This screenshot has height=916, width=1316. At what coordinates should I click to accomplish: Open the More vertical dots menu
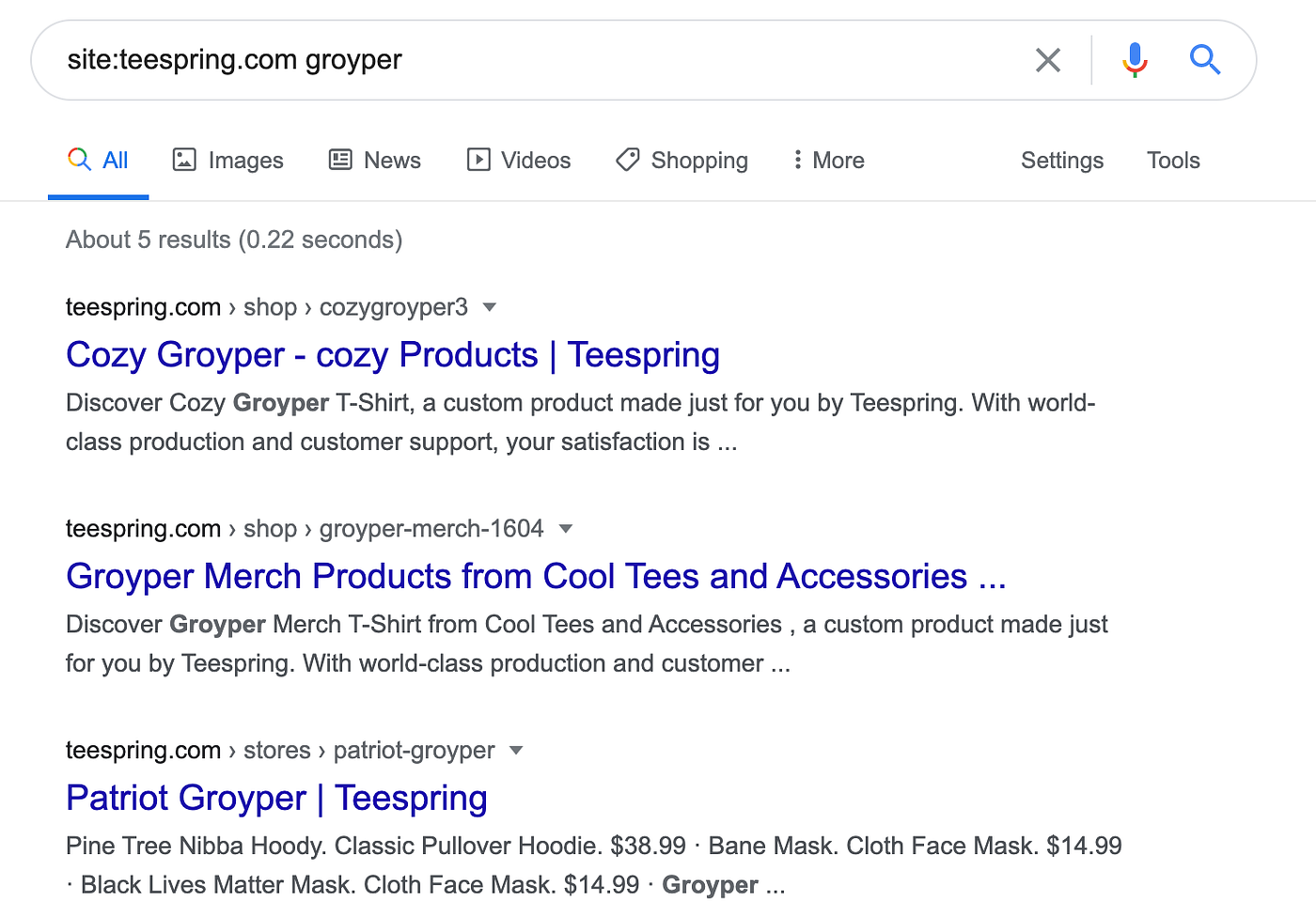pos(797,160)
